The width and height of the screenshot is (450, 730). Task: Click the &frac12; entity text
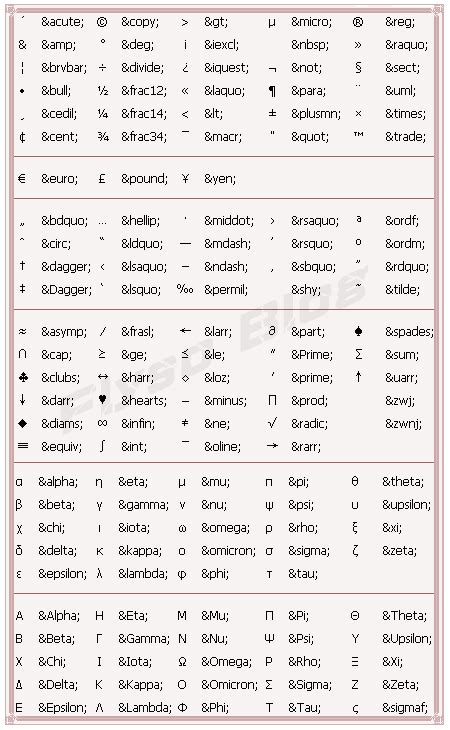tap(144, 91)
